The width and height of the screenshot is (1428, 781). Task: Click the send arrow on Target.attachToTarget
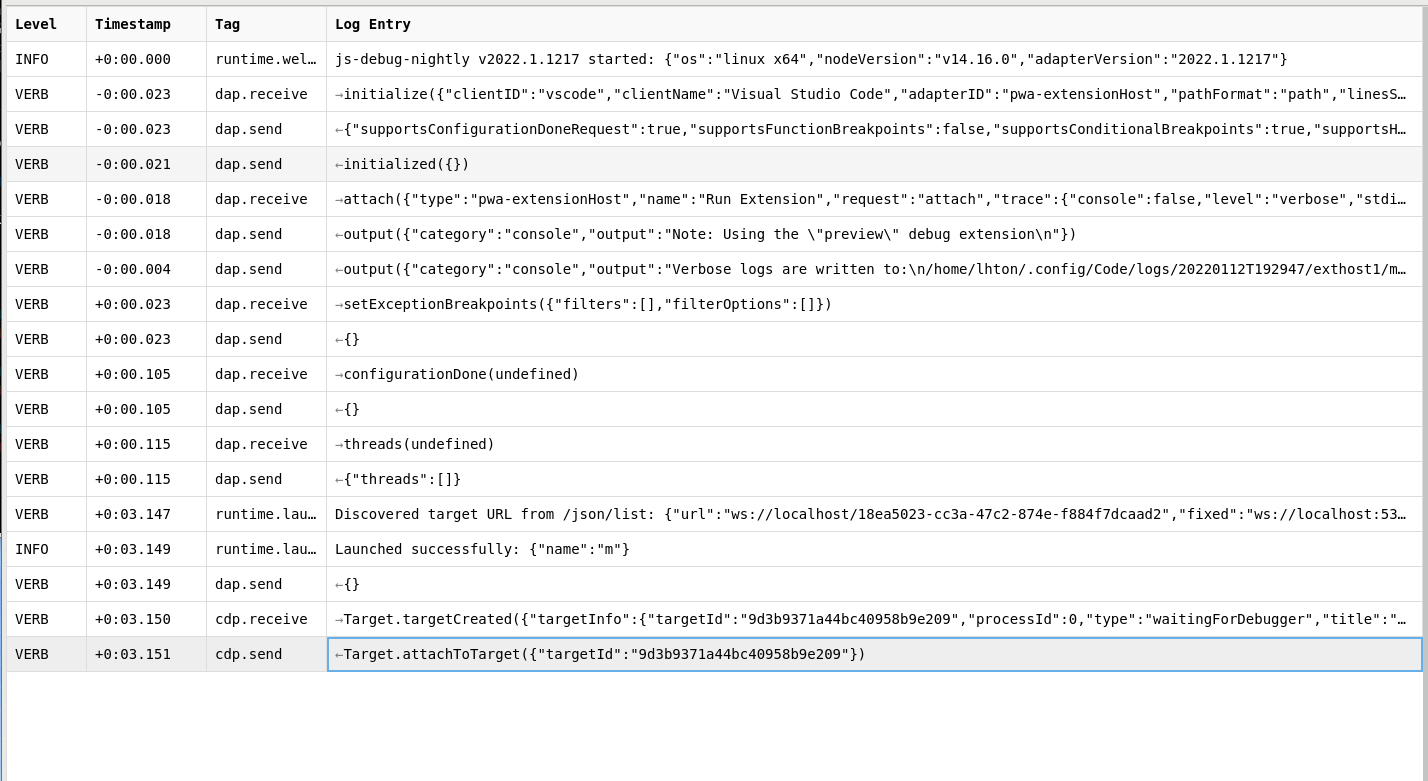click(x=339, y=654)
